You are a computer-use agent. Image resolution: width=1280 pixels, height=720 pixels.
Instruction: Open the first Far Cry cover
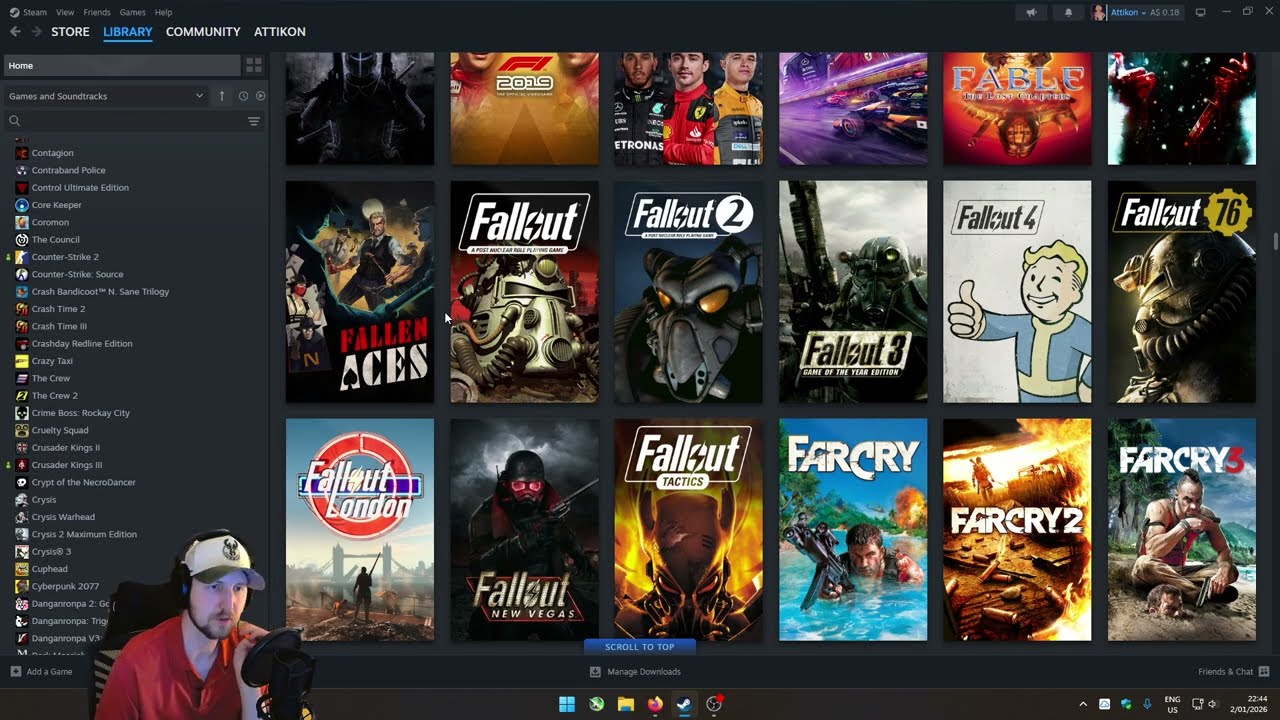(853, 530)
